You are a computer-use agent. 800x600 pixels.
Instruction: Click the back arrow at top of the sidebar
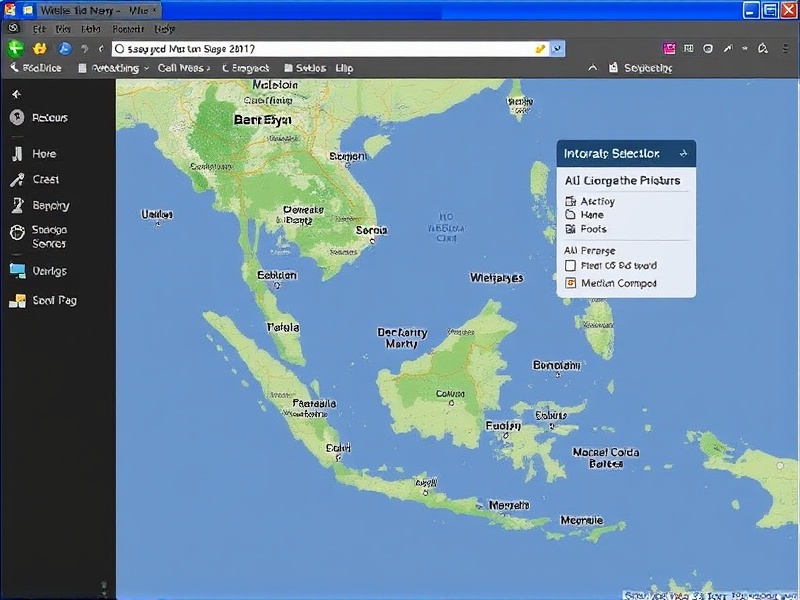pos(15,93)
